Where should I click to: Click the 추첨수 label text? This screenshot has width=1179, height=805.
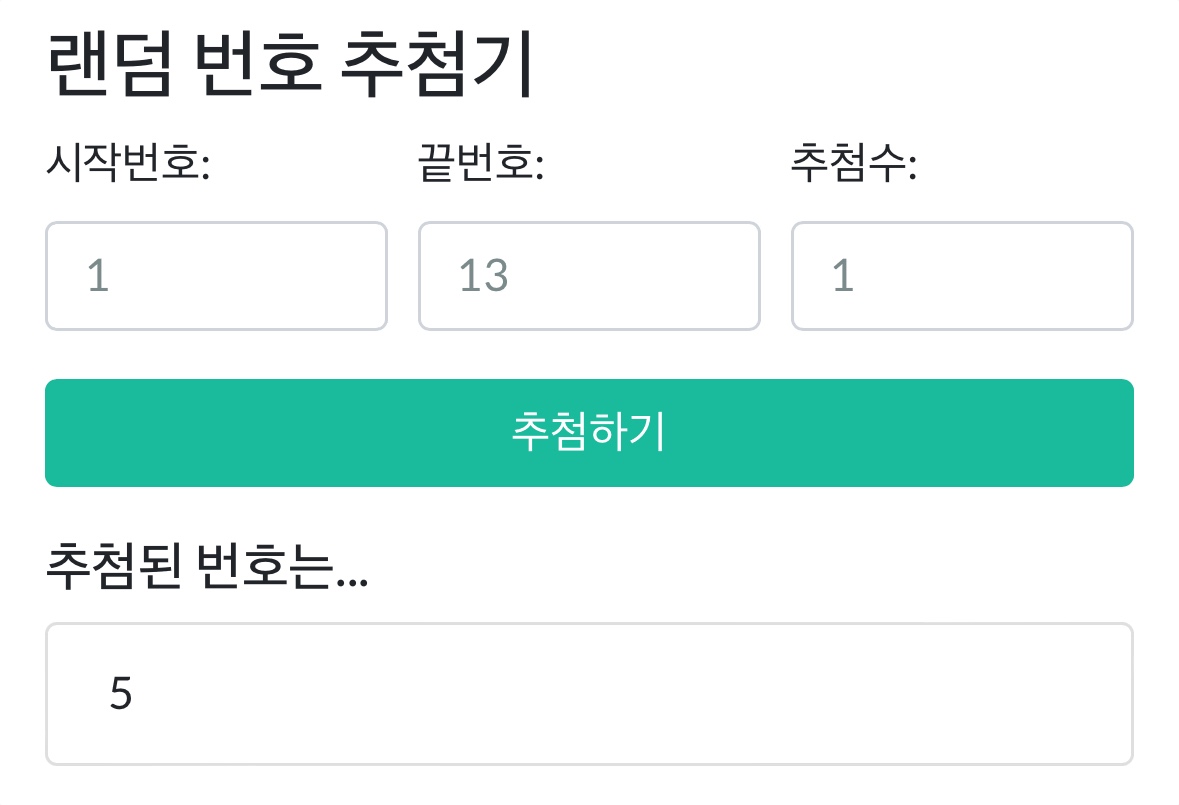pyautogui.click(x=854, y=164)
